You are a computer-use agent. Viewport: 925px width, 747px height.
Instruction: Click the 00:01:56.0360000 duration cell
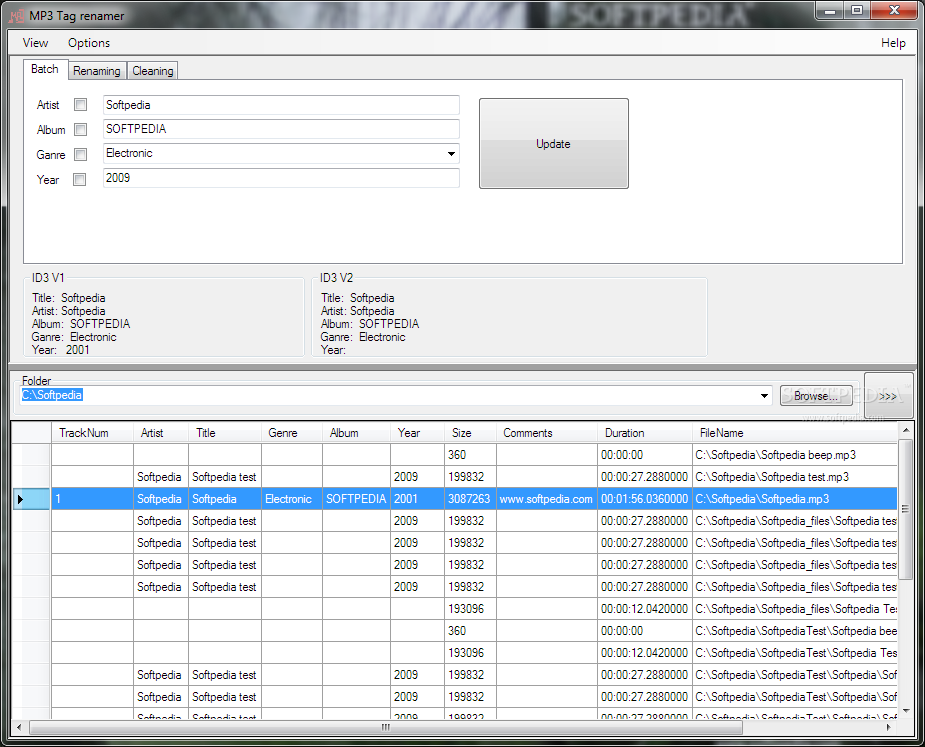[x=645, y=499]
